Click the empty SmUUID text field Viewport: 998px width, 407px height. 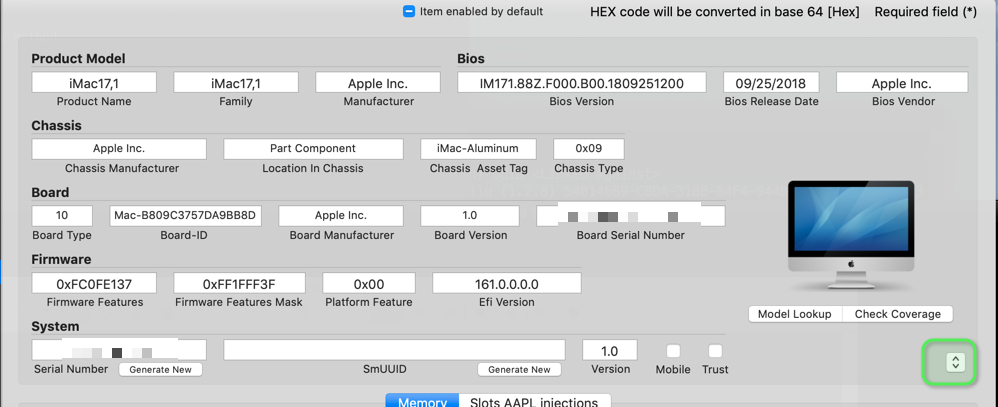394,350
